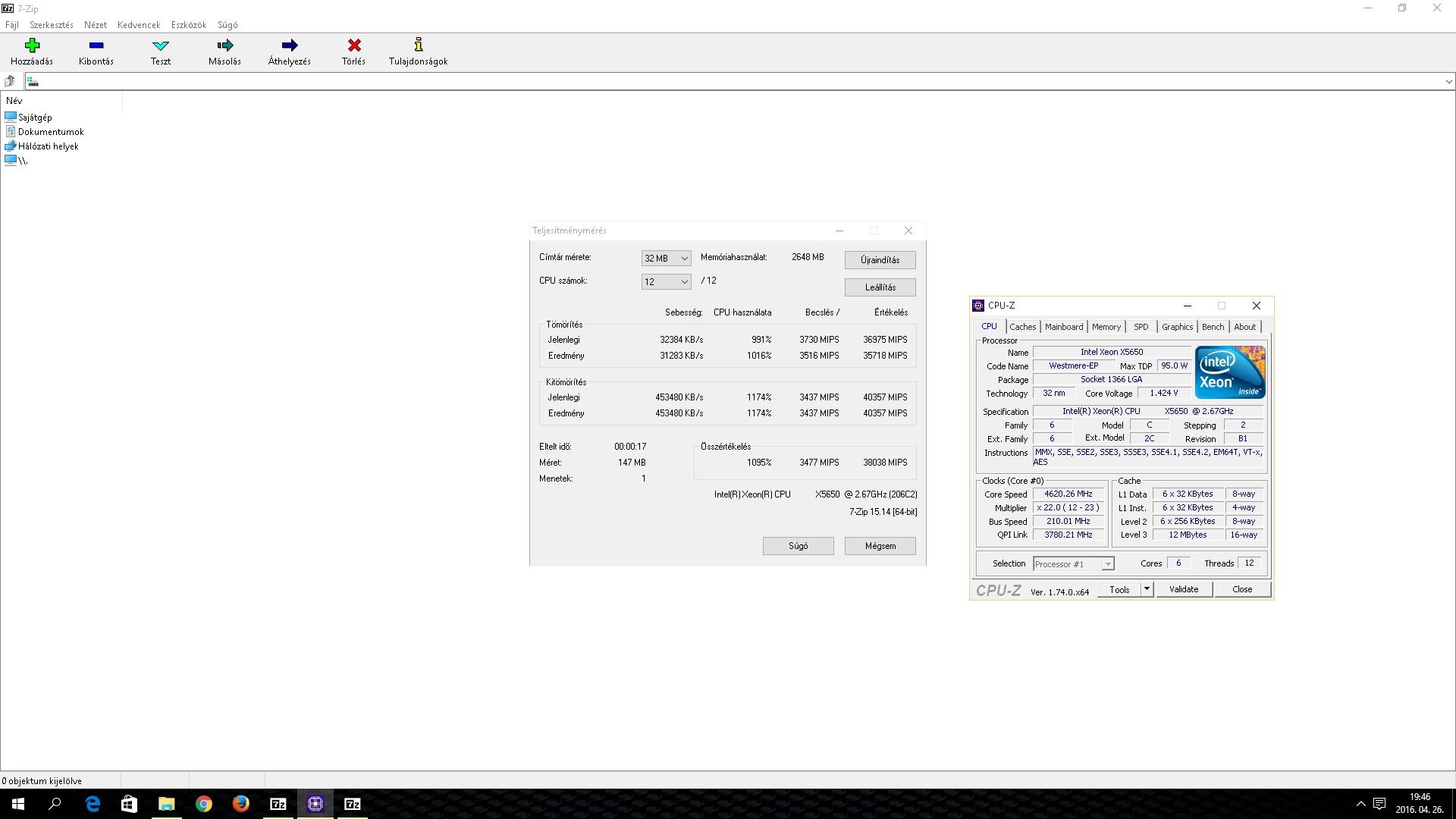Click the Teszt (Test) toolbar icon
1456x819 pixels.
click(x=161, y=45)
